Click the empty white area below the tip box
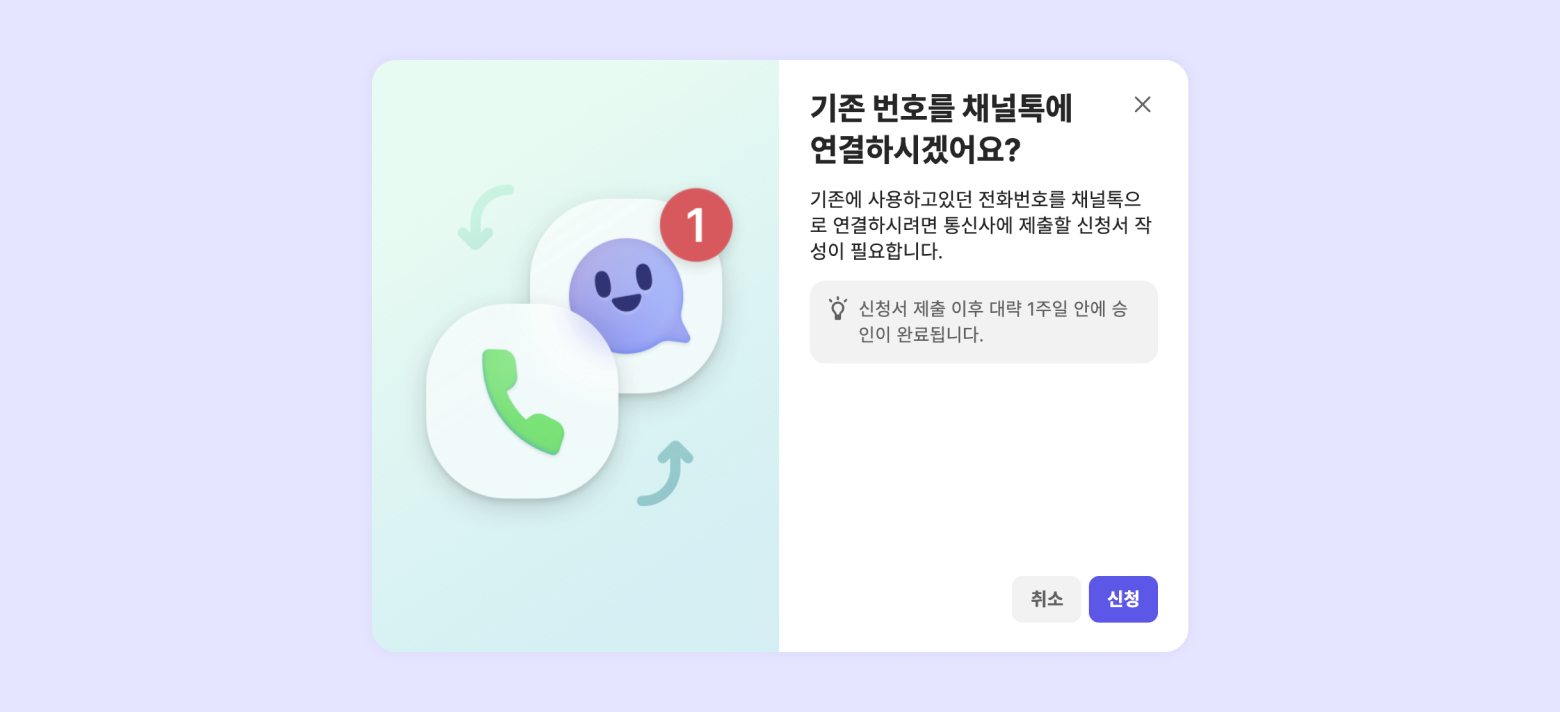The height and width of the screenshot is (712, 1560). 983,465
